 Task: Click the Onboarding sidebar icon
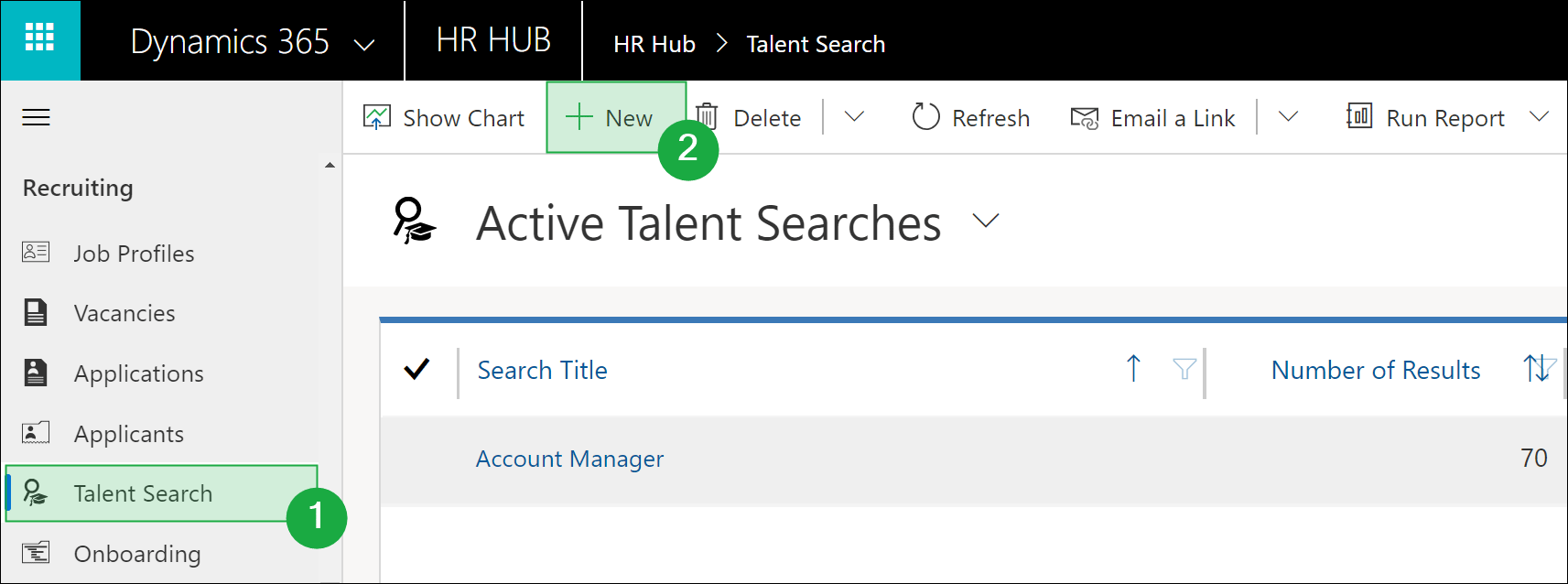point(36,553)
